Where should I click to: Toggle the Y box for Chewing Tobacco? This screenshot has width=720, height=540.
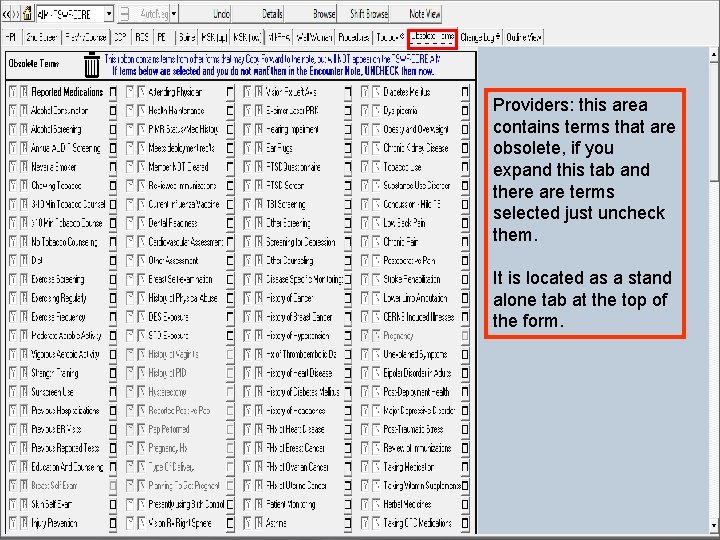click(13, 186)
